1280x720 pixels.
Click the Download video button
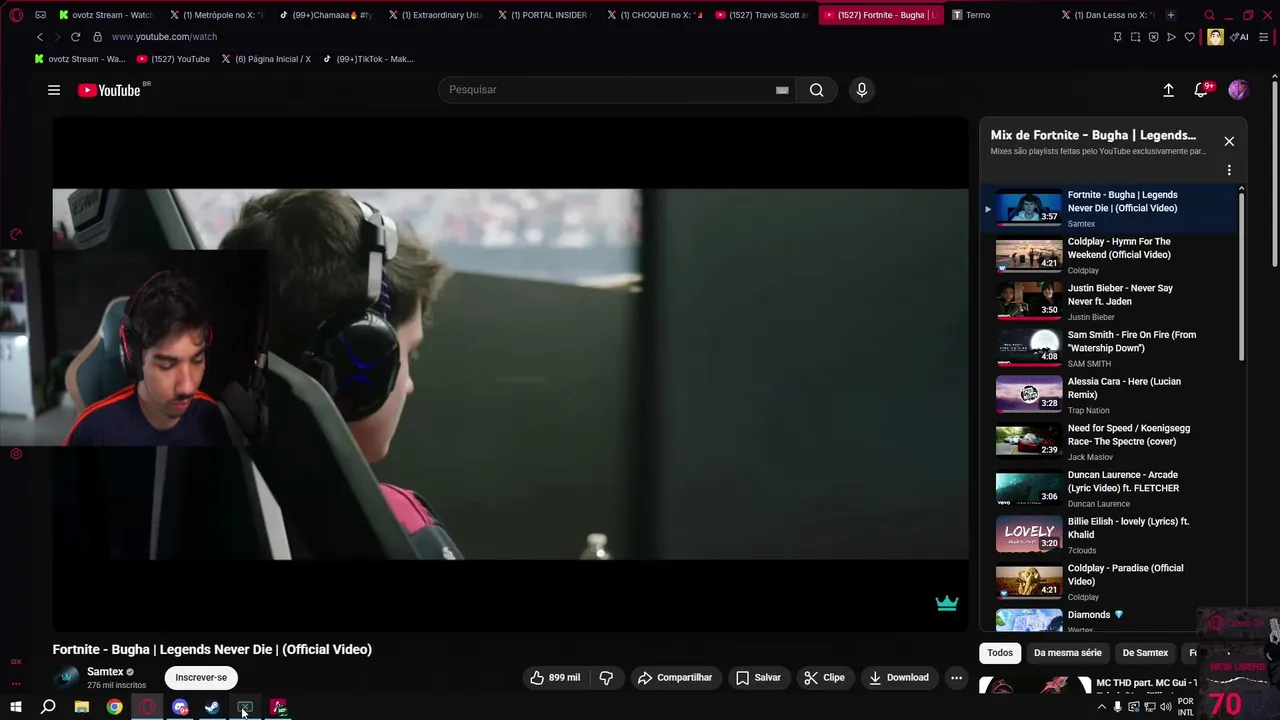pyautogui.click(x=898, y=677)
